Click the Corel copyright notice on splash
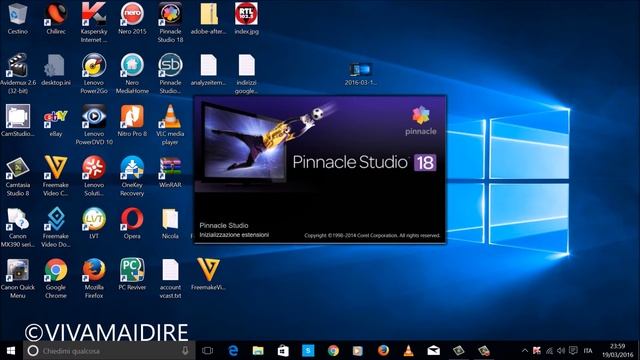This screenshot has width=640, height=360. coord(372,236)
